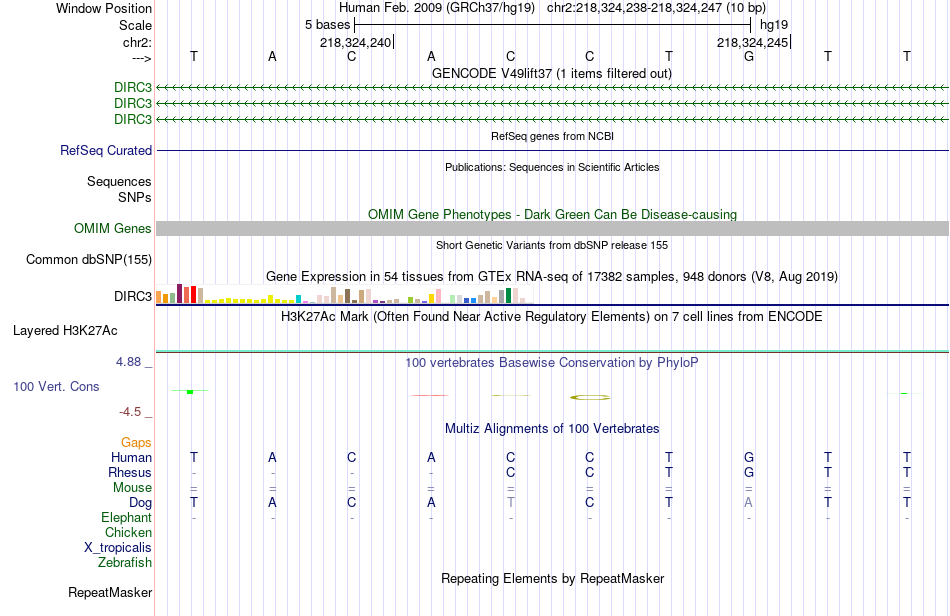The height and width of the screenshot is (616, 950).
Task: Click the GENCODE V49lift37 track title
Action: pyautogui.click(x=552, y=73)
